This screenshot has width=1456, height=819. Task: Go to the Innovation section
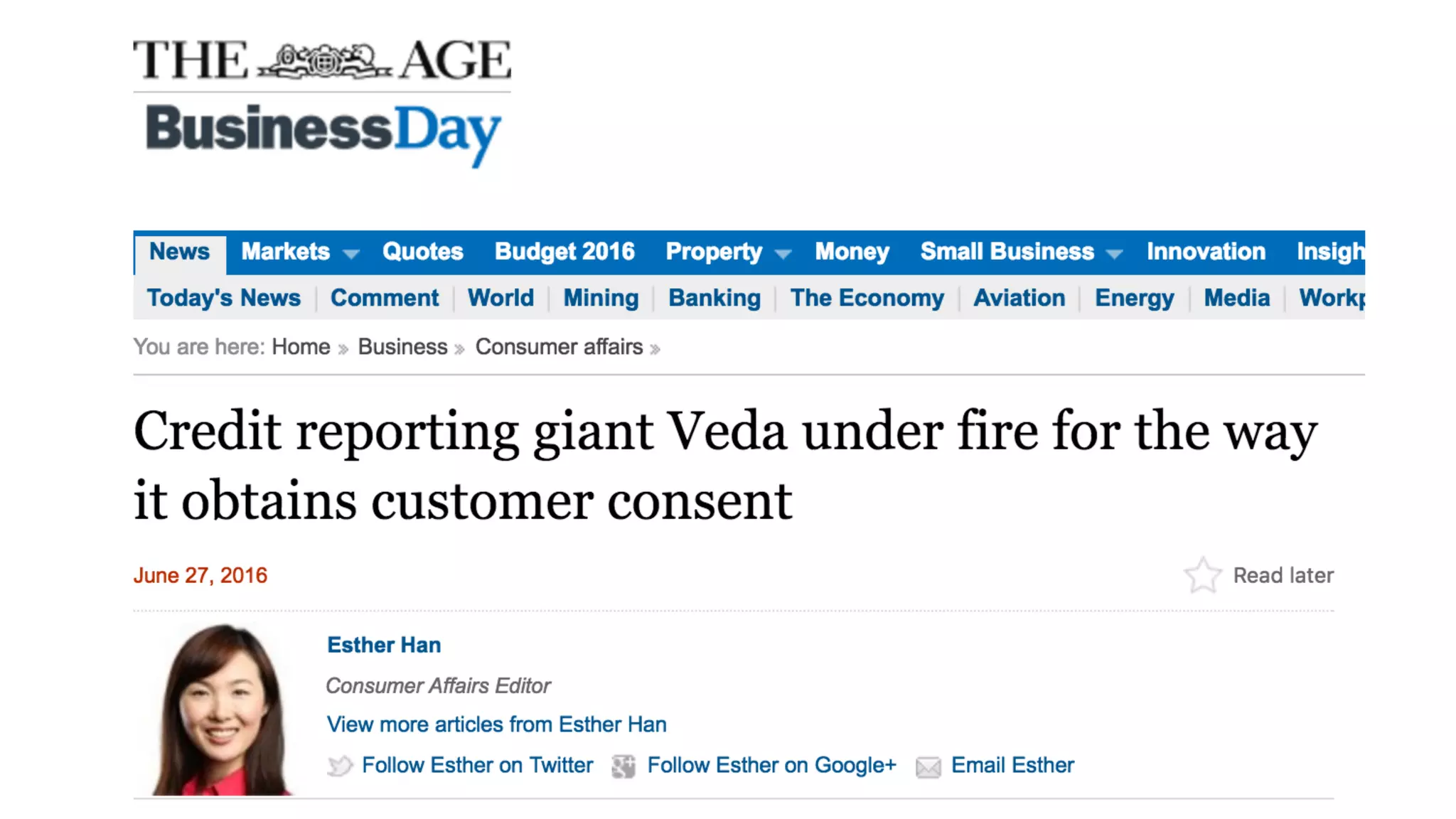pyautogui.click(x=1206, y=252)
